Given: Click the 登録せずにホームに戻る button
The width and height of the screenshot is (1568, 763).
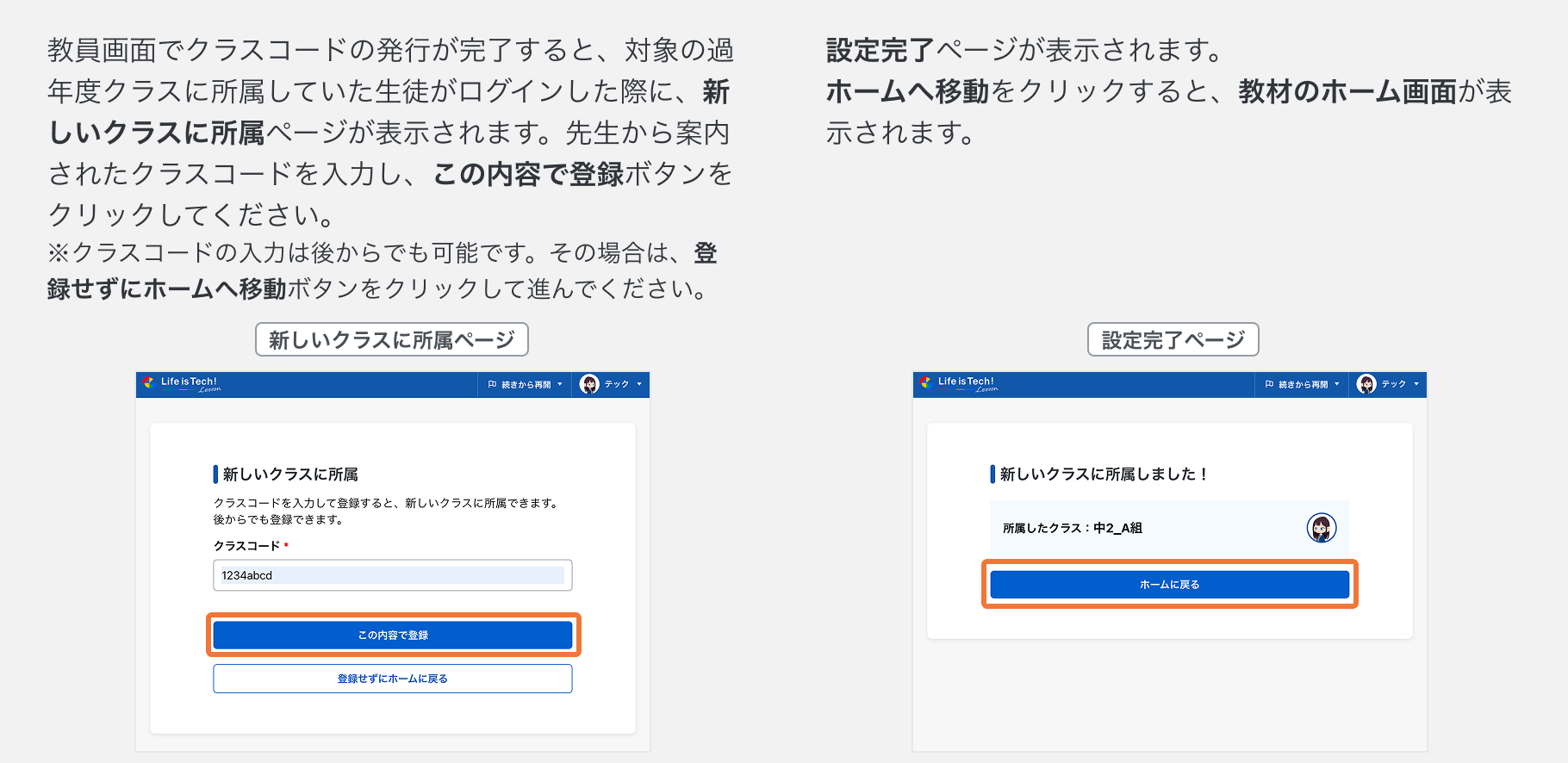Looking at the screenshot, I should click(x=393, y=679).
